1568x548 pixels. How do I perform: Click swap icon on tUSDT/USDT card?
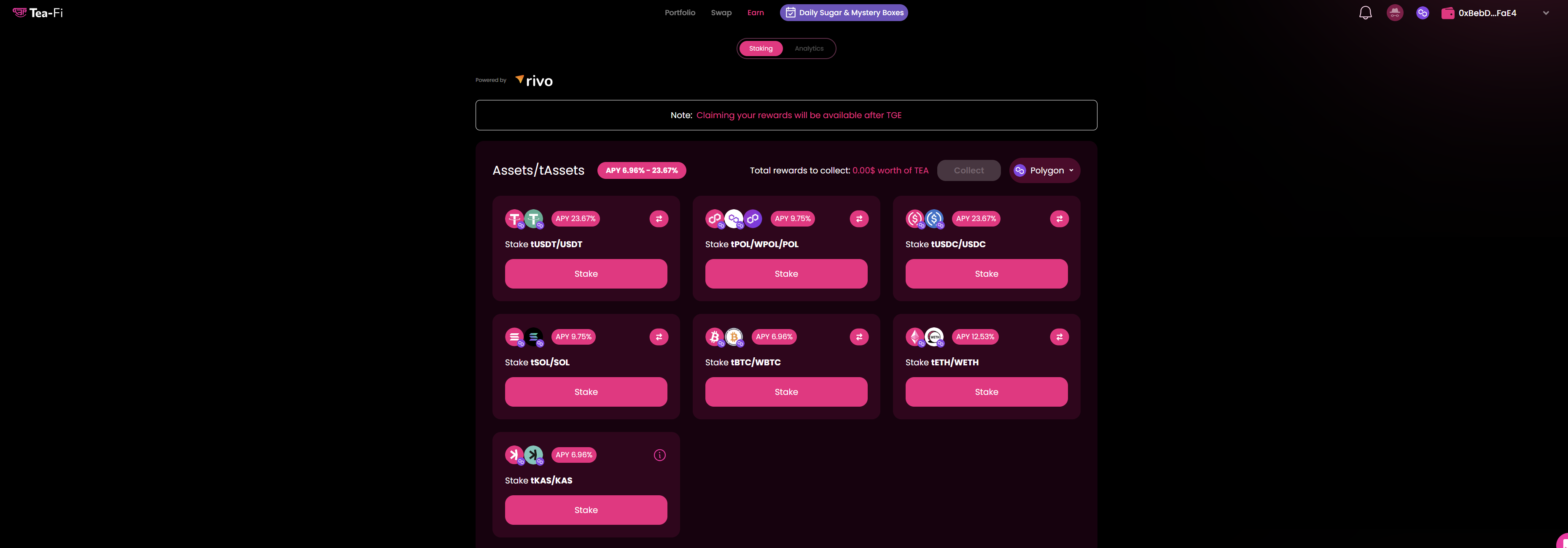point(659,219)
